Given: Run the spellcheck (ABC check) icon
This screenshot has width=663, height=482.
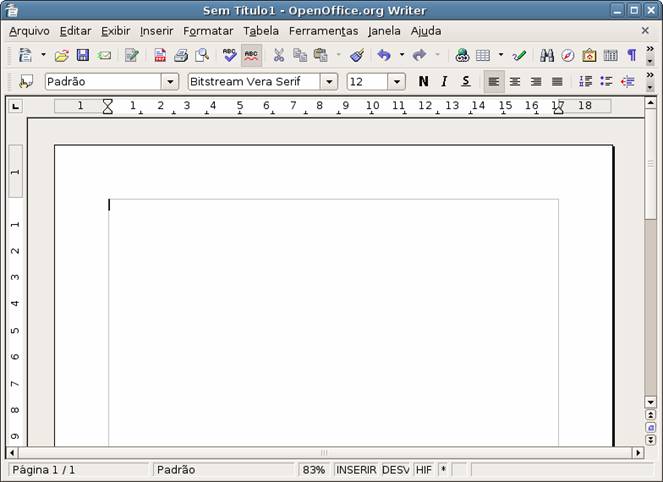Looking at the screenshot, I should [230, 55].
